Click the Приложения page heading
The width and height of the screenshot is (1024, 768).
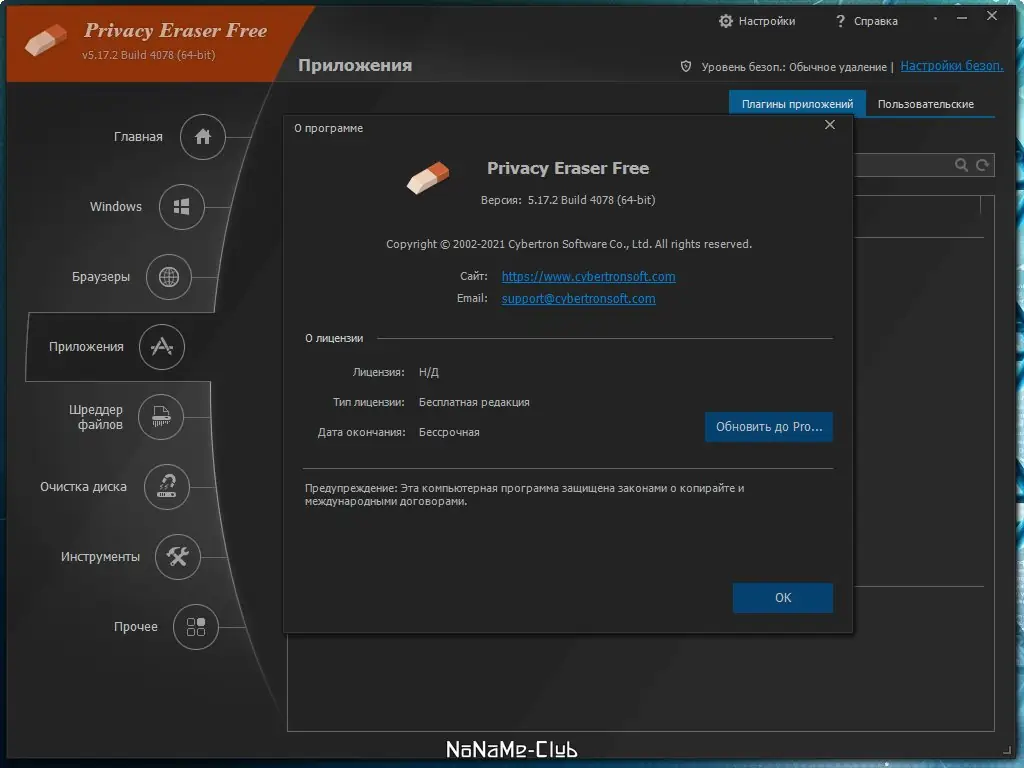[x=355, y=65]
